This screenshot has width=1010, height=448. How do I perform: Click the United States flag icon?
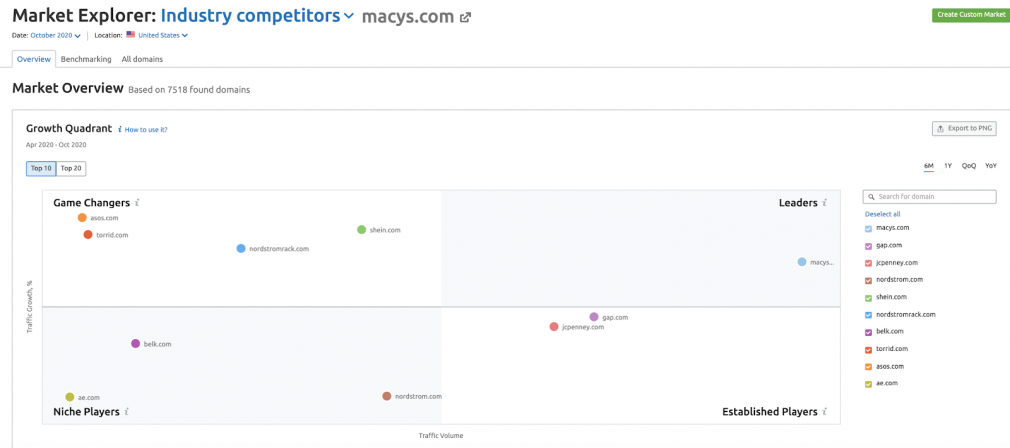point(131,35)
